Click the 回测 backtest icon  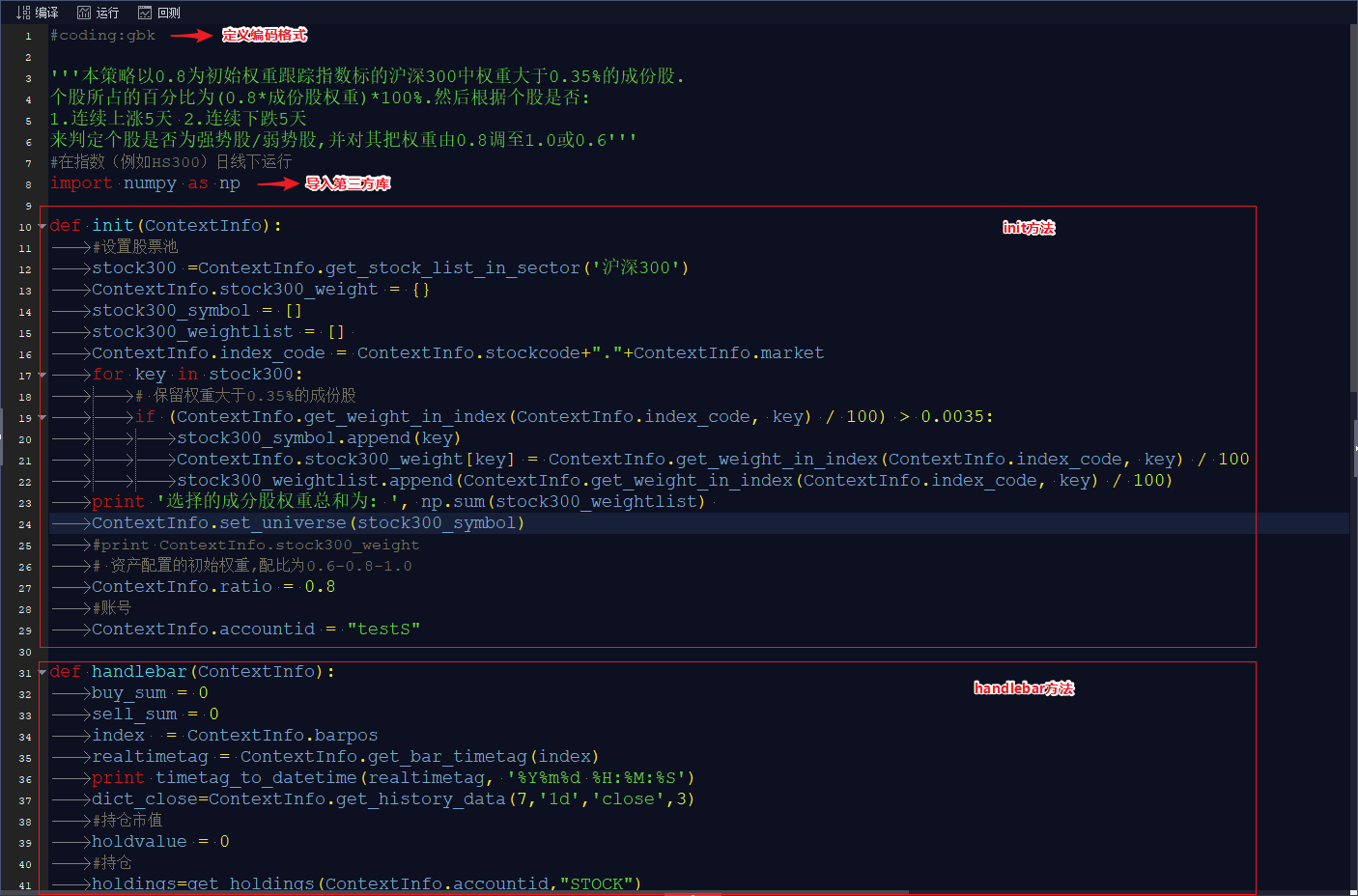pyautogui.click(x=145, y=13)
